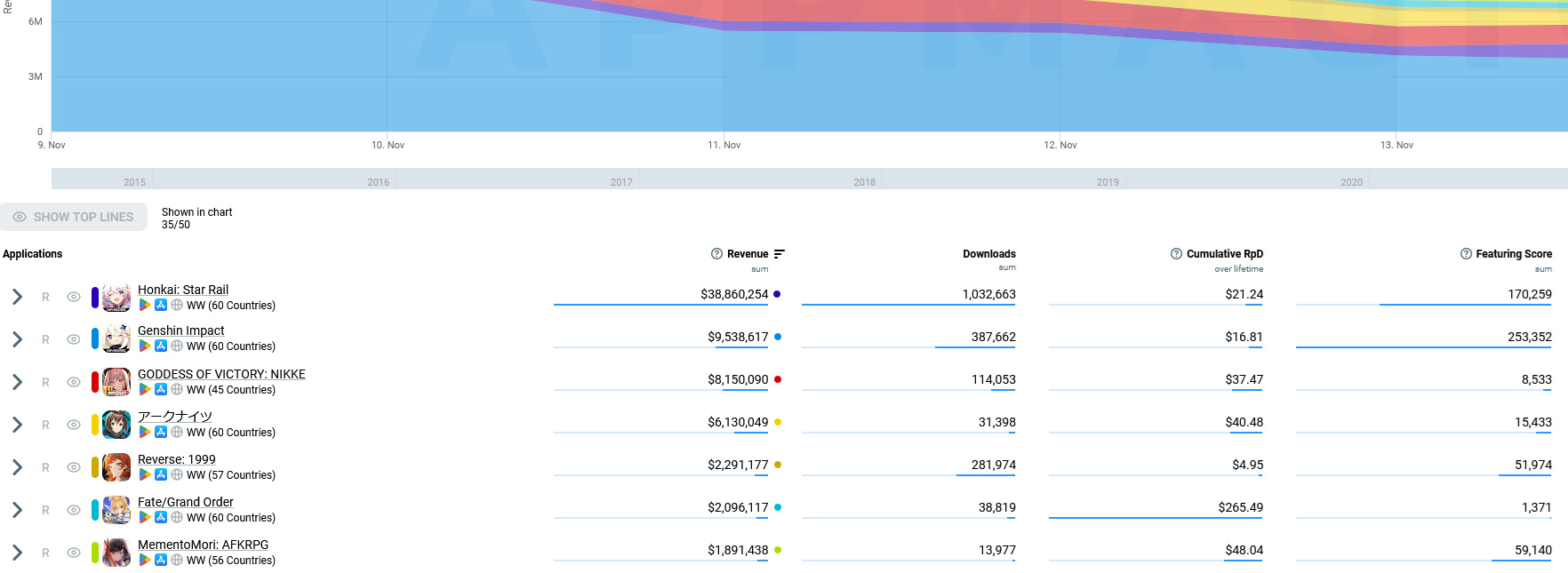Toggle visibility eye for Fate/Grand Order
Screen dimensions: 1568x573
click(x=74, y=510)
